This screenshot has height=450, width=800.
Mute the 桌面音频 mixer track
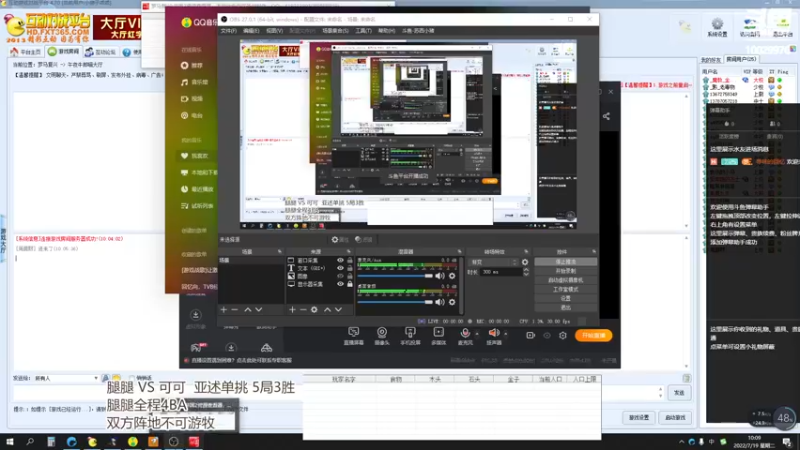pos(440,302)
